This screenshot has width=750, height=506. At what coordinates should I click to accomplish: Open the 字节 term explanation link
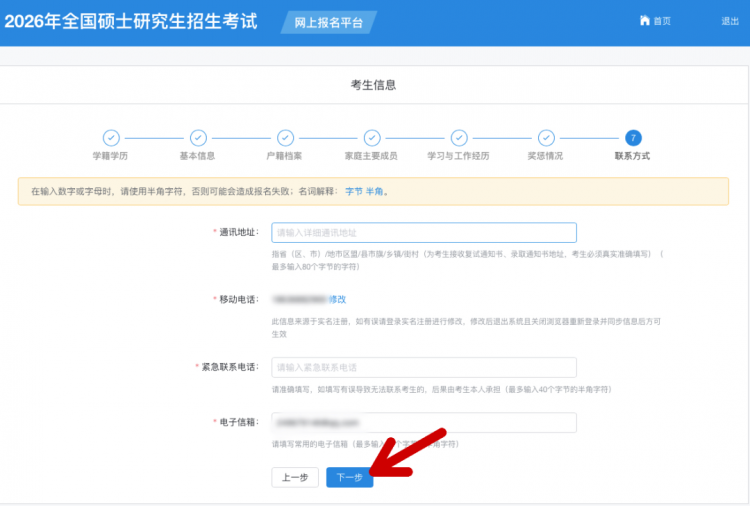pos(354,191)
